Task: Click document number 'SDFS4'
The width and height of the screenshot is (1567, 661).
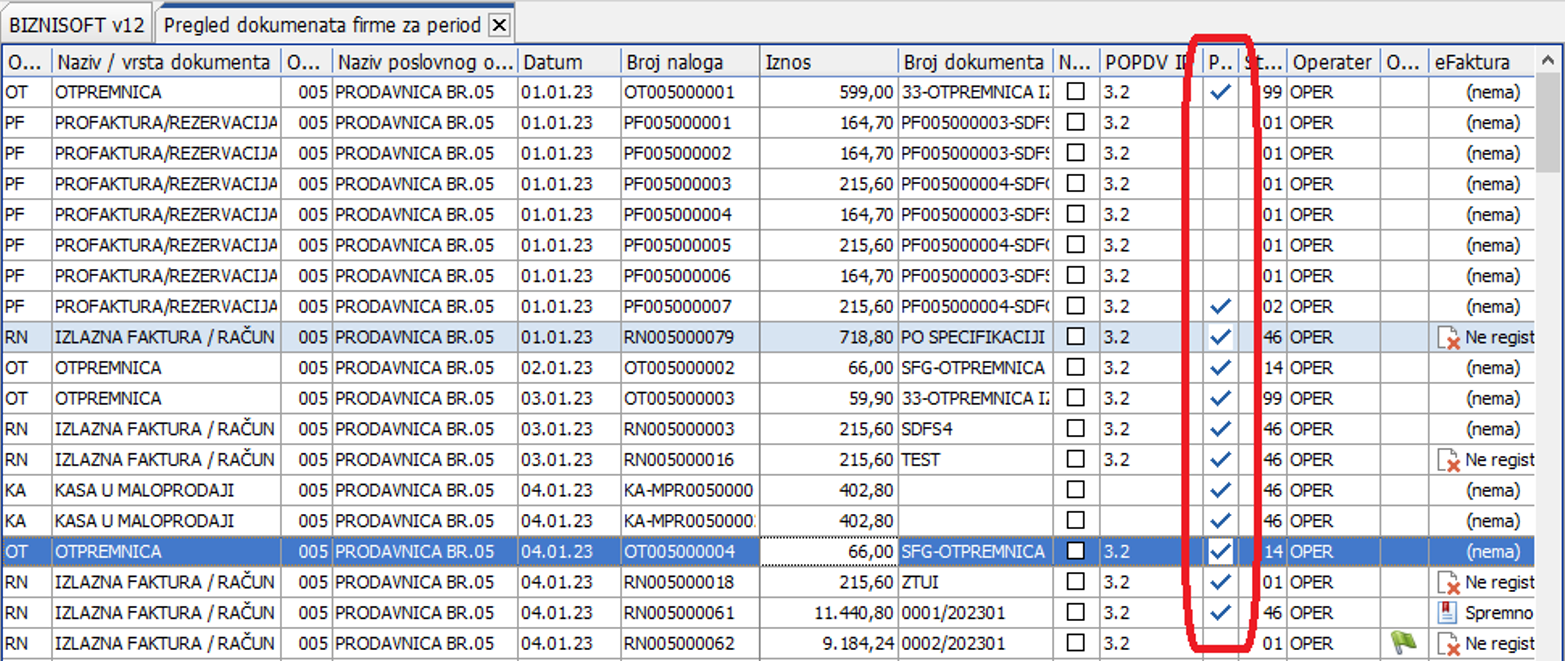Action: [929, 429]
